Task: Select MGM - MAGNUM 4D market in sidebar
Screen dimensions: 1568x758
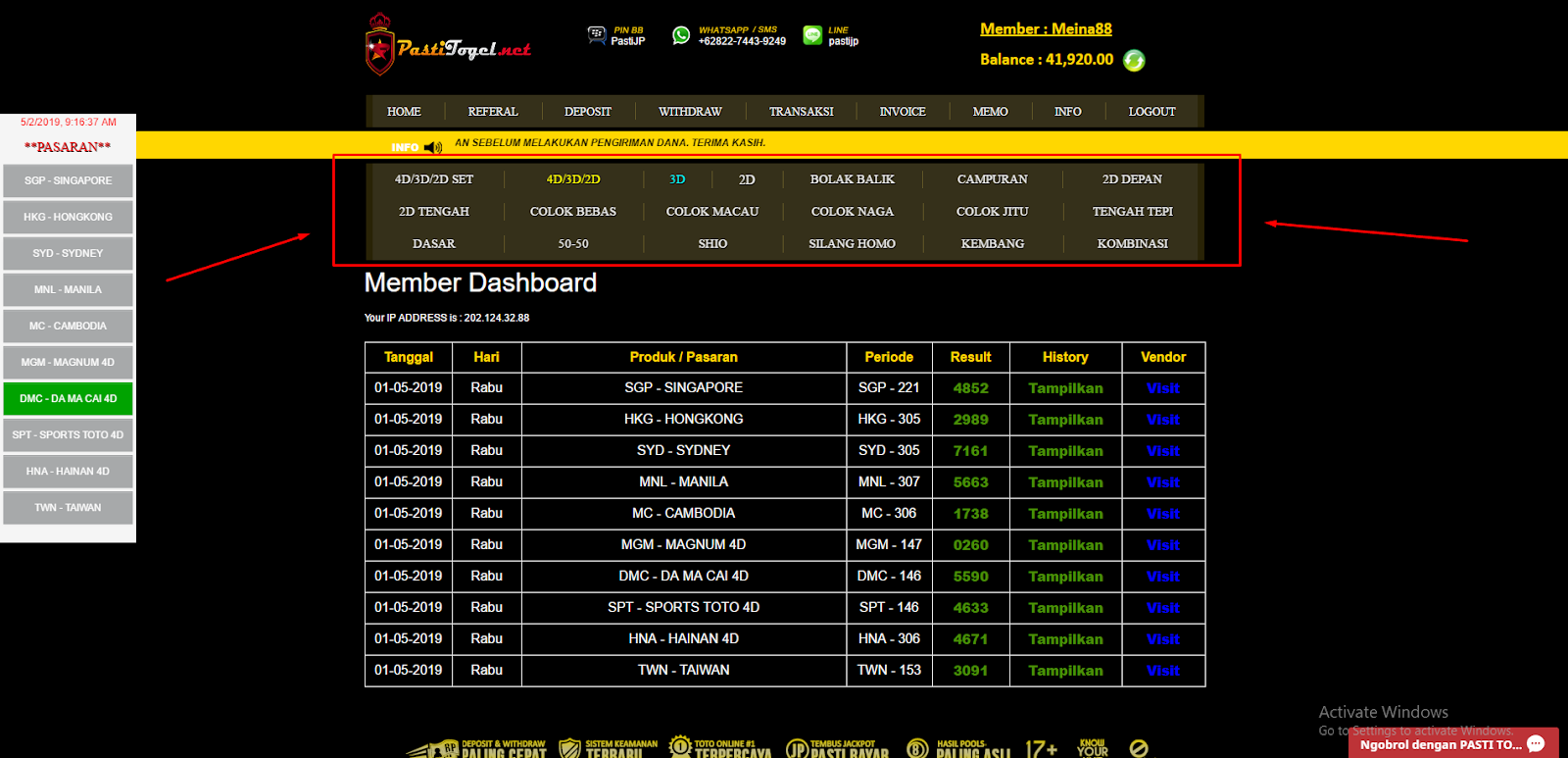Action: coord(68,362)
